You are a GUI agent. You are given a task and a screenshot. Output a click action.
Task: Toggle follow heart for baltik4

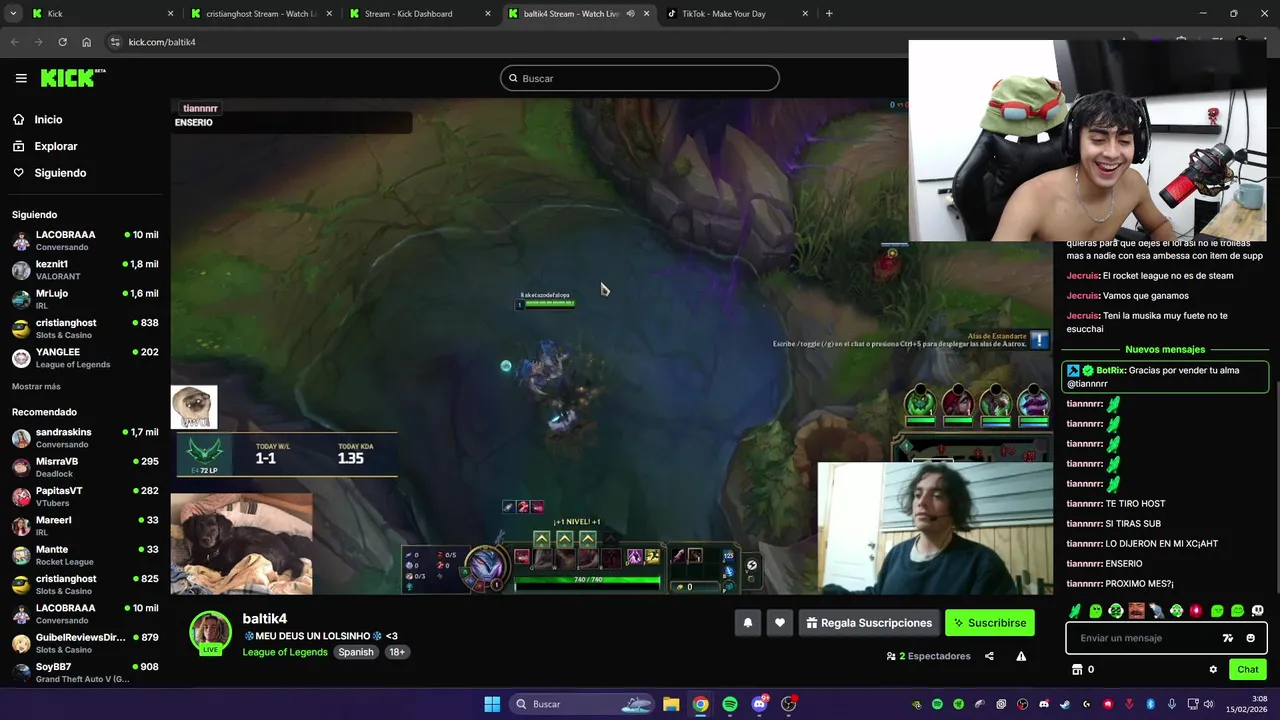[780, 623]
